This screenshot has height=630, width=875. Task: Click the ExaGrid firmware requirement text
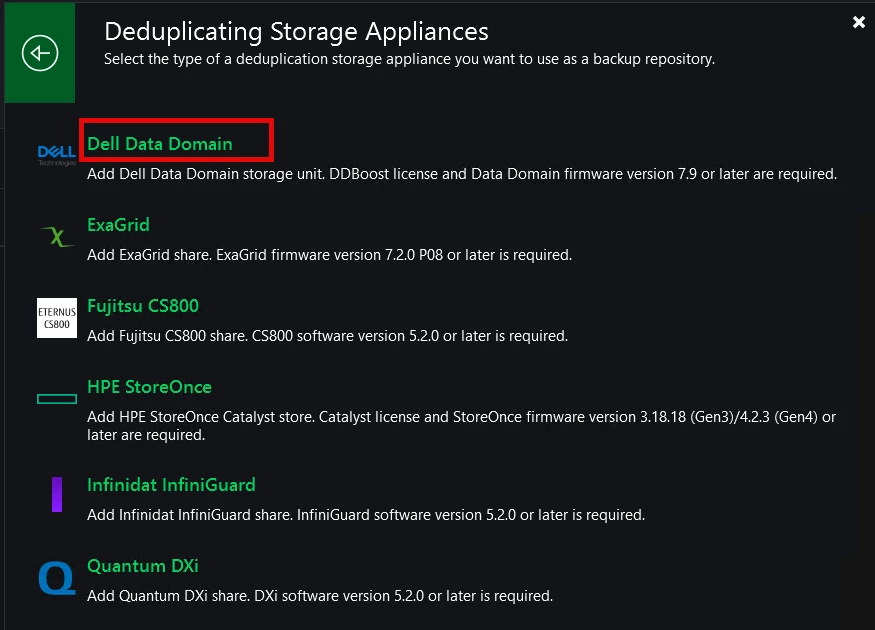click(x=329, y=255)
